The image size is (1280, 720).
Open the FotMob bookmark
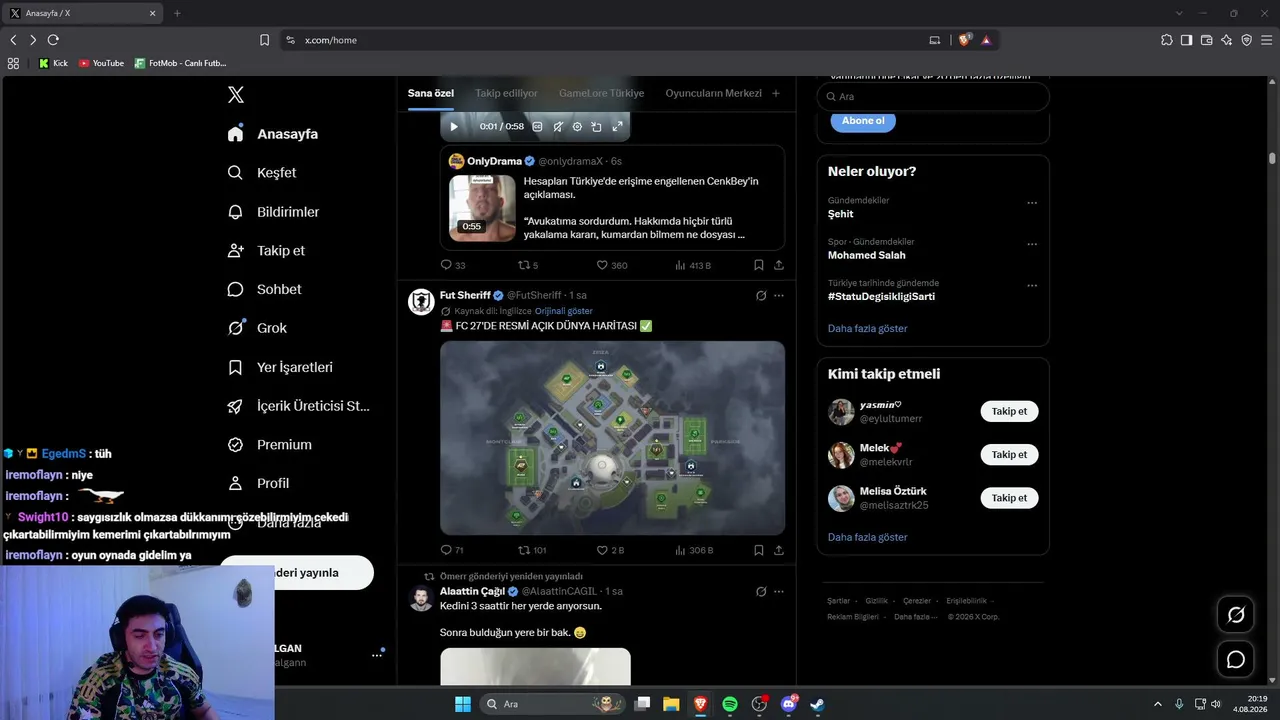180,63
